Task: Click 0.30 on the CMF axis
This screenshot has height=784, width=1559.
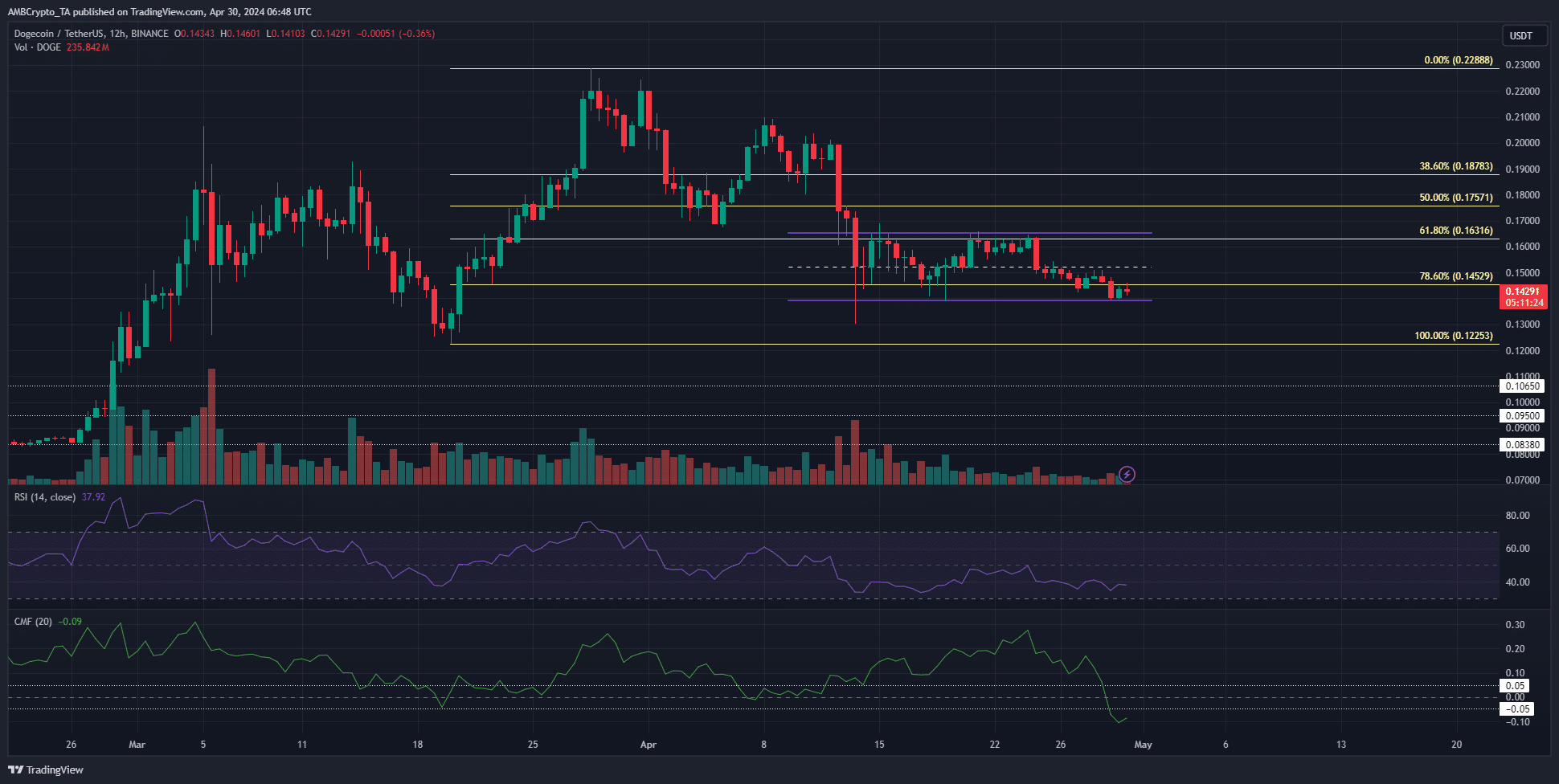Action: tap(1516, 625)
